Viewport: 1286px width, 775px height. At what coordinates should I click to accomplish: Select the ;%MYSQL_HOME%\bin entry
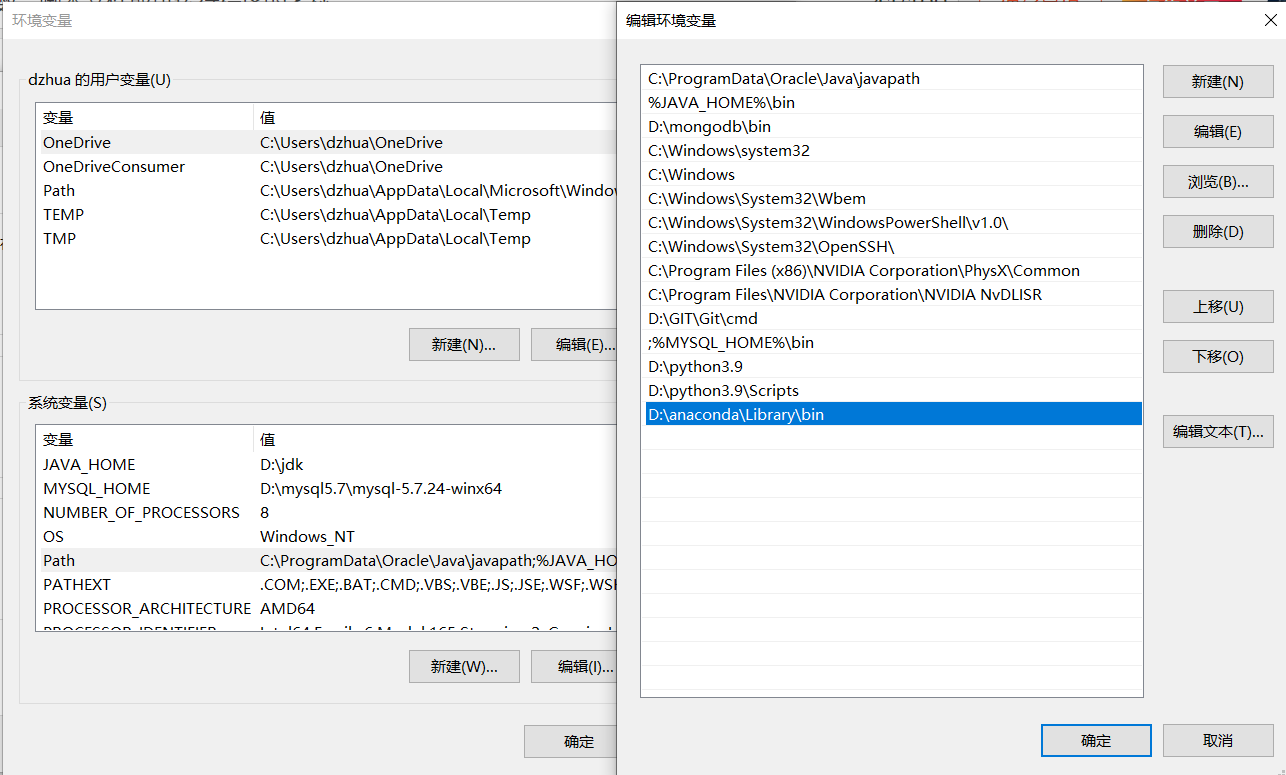point(893,342)
